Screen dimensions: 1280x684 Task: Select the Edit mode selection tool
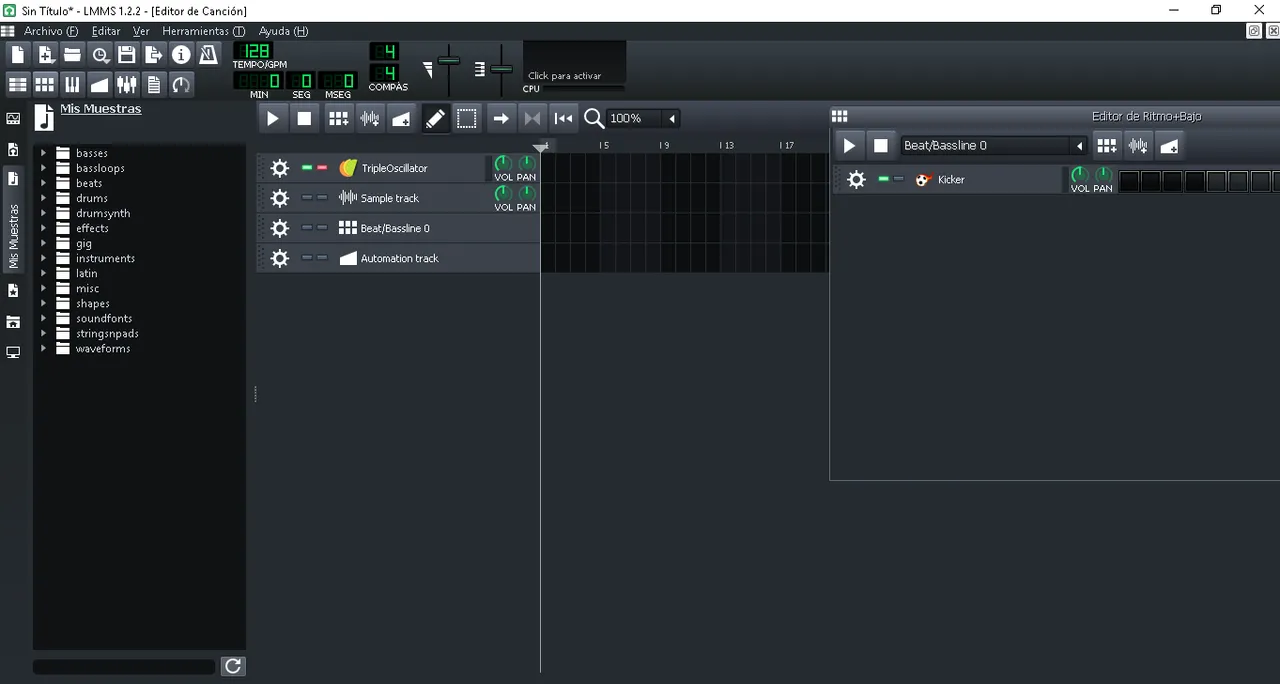pos(467,118)
